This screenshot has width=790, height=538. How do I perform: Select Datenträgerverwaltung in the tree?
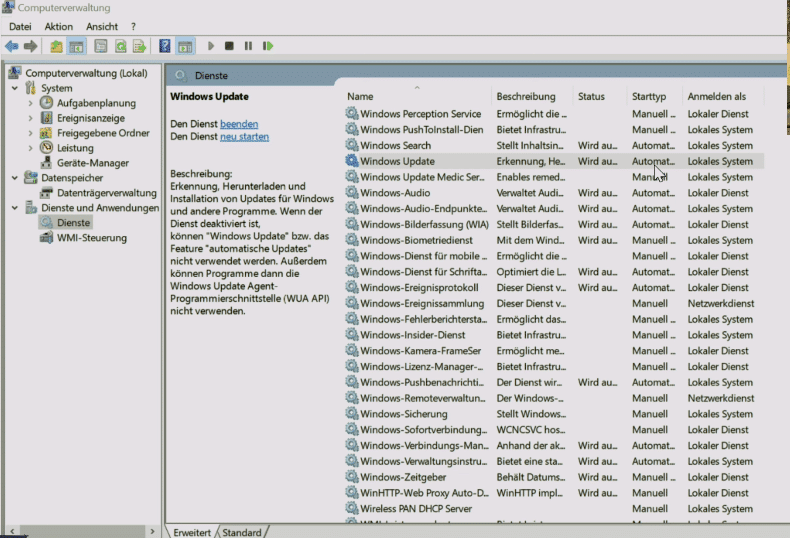(x=106, y=193)
